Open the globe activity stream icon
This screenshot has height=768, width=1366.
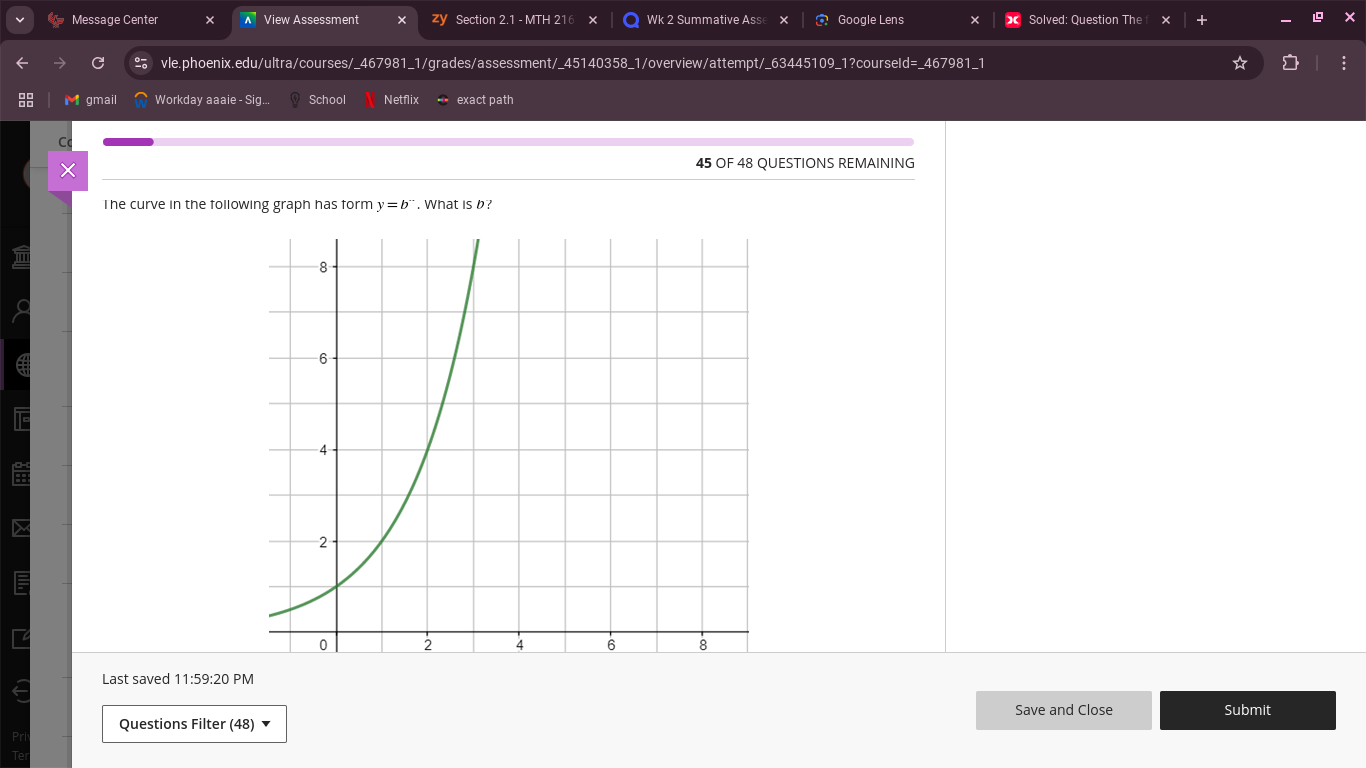point(20,365)
